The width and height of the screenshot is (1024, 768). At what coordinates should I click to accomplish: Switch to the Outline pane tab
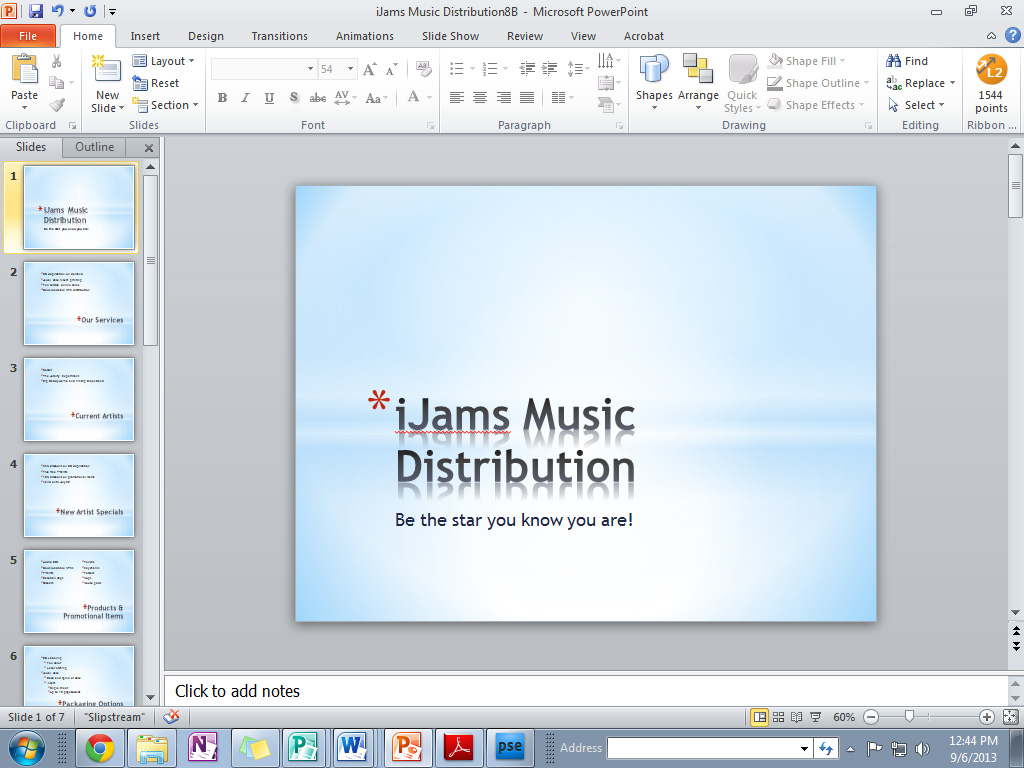tap(94, 147)
